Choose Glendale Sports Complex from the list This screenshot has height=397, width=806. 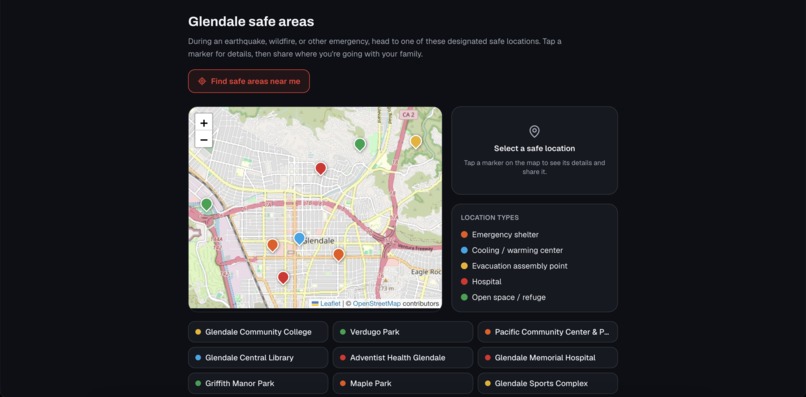(x=548, y=383)
